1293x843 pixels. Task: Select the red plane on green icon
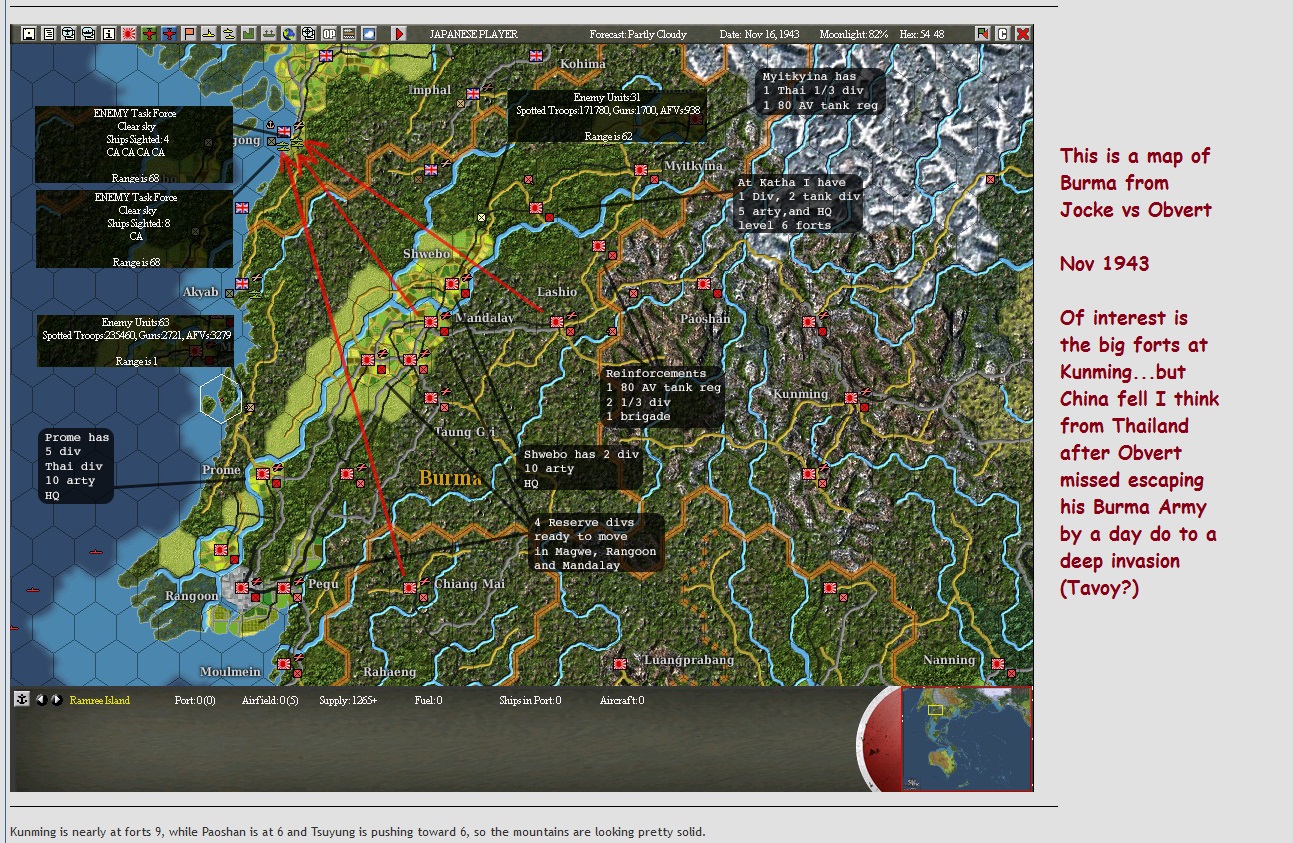click(x=148, y=34)
